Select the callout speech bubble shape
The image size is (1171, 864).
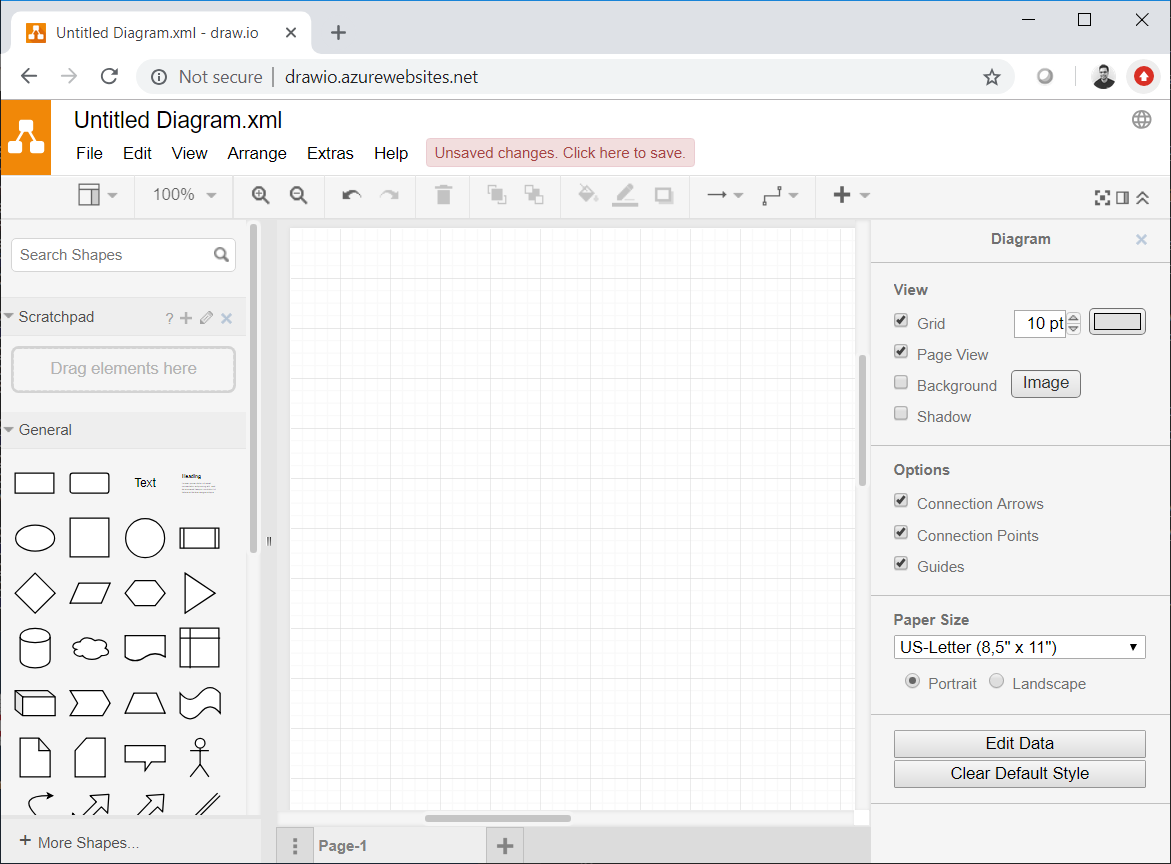pos(145,758)
